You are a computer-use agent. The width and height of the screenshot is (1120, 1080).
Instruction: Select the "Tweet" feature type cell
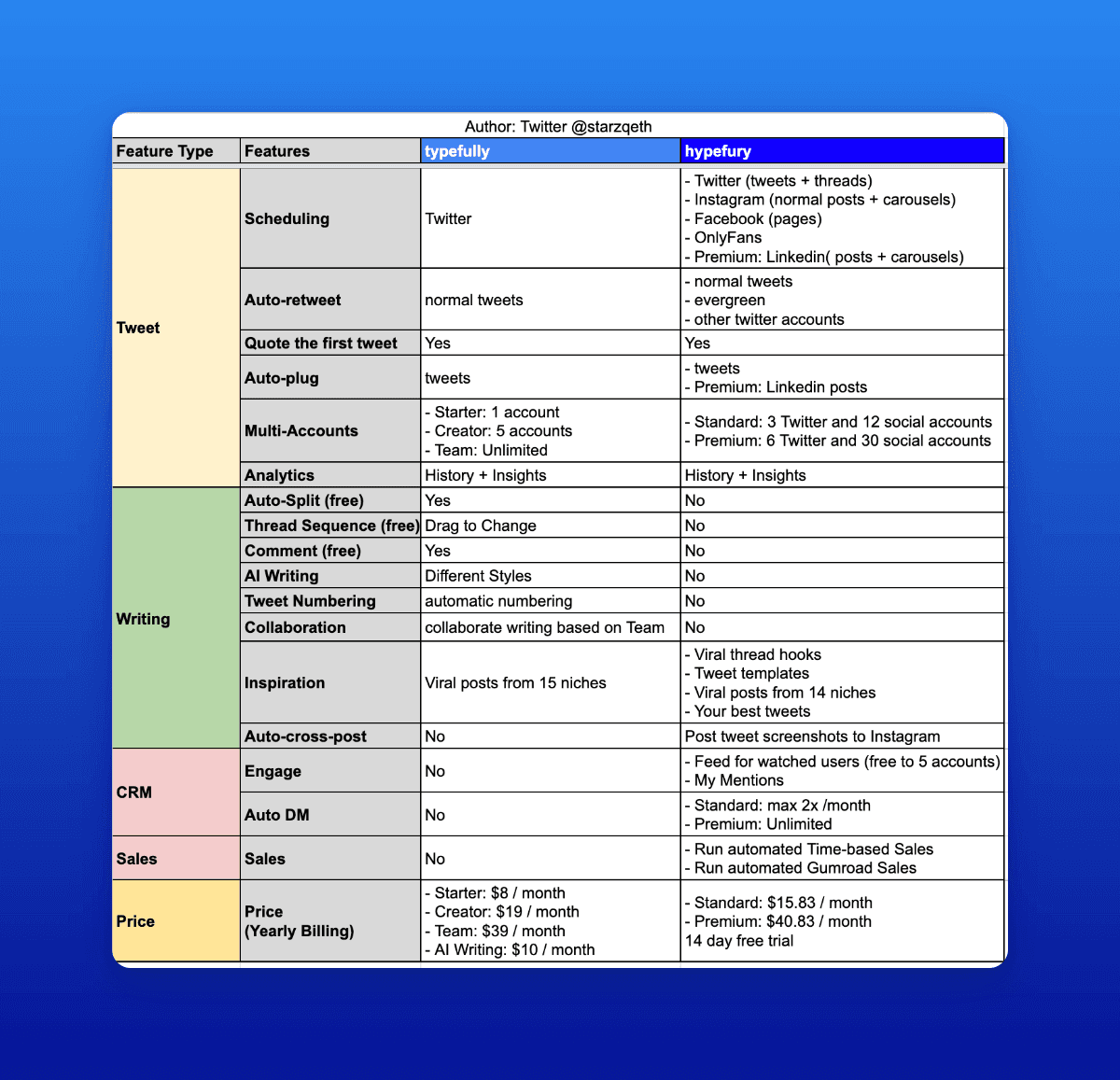176,328
